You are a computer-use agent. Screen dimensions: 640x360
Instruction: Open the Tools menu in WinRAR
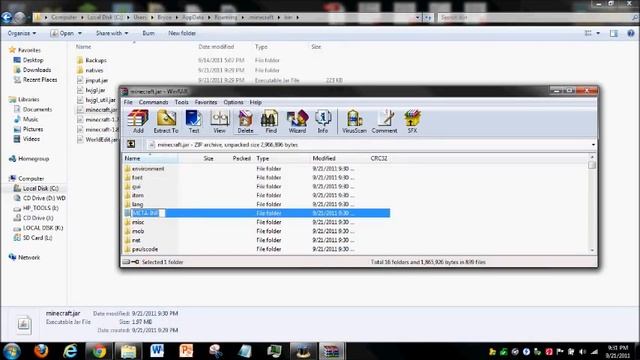pyautogui.click(x=182, y=102)
